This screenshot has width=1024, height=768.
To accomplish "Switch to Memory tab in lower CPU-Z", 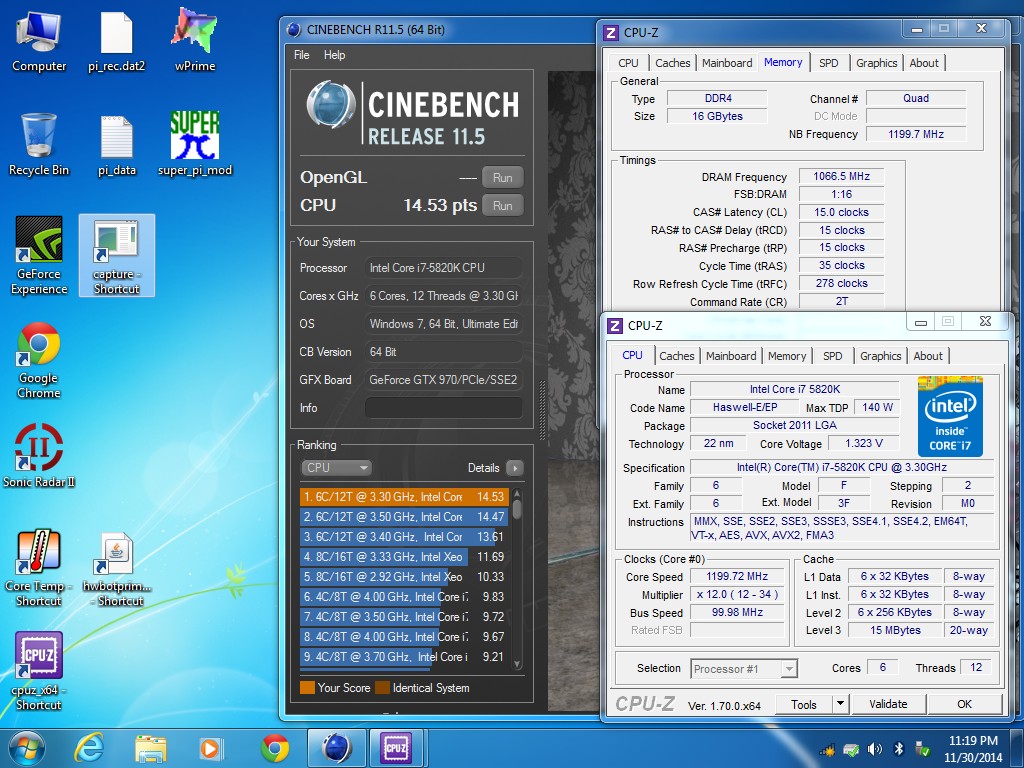I will pos(787,356).
